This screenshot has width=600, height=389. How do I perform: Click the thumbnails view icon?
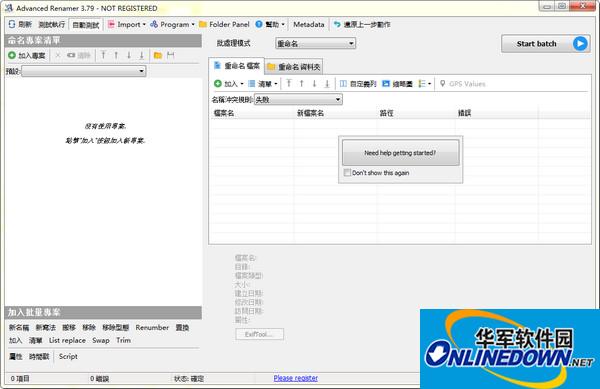tap(386, 84)
